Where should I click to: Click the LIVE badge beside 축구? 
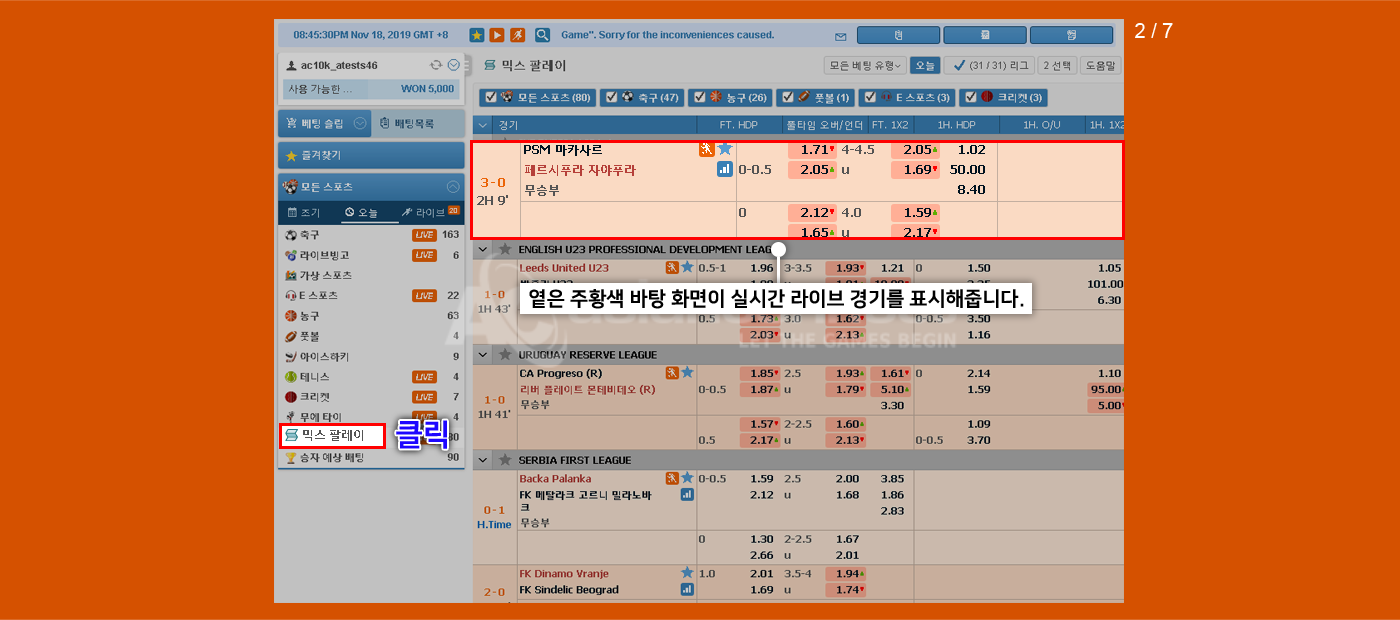point(425,235)
